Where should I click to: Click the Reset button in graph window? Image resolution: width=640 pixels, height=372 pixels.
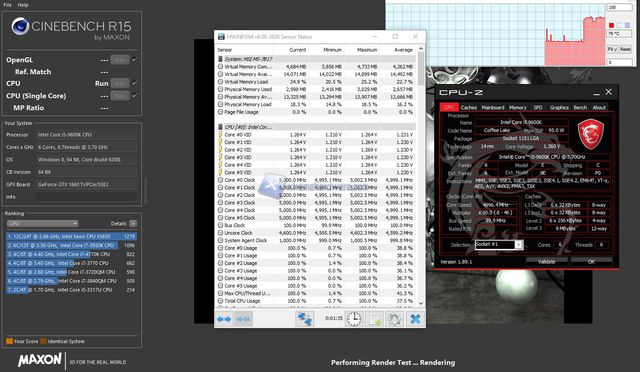click(x=625, y=49)
